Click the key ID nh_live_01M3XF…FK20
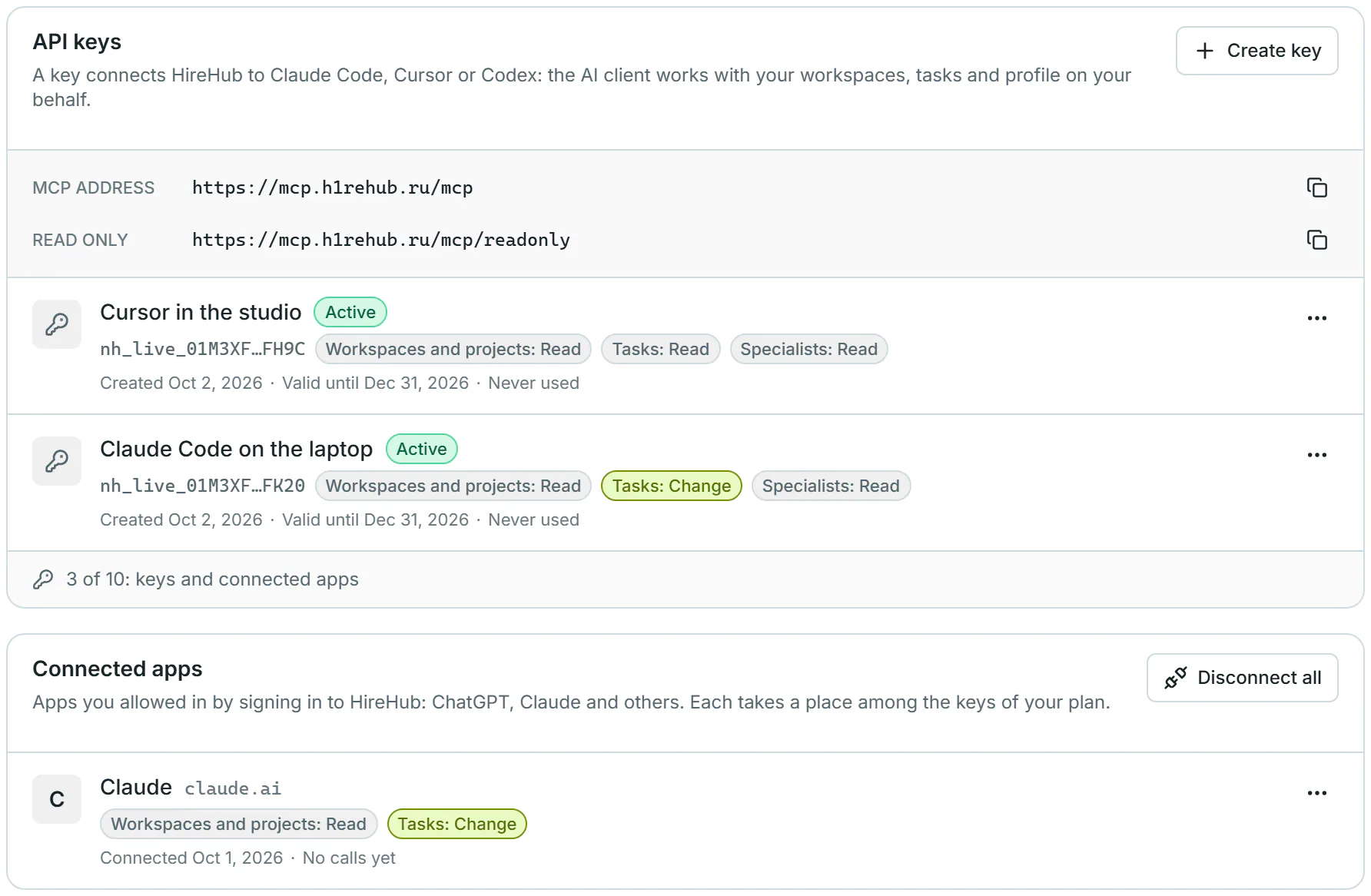 [203, 486]
